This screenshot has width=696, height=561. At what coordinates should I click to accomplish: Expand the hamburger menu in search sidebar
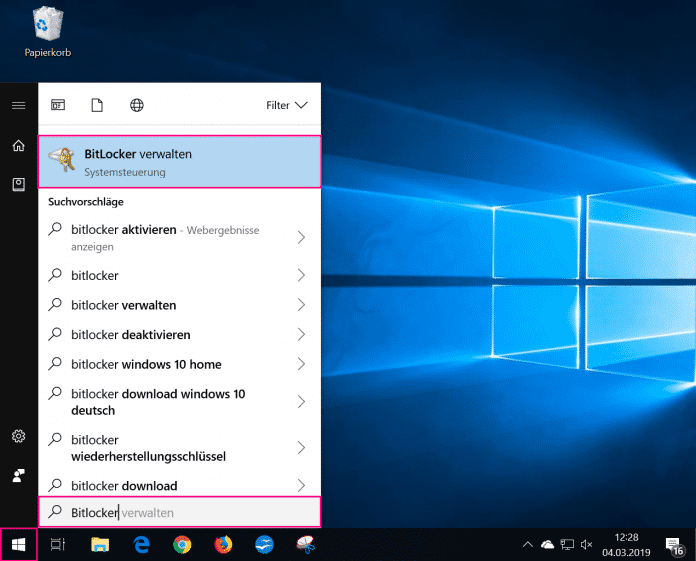[x=18, y=105]
